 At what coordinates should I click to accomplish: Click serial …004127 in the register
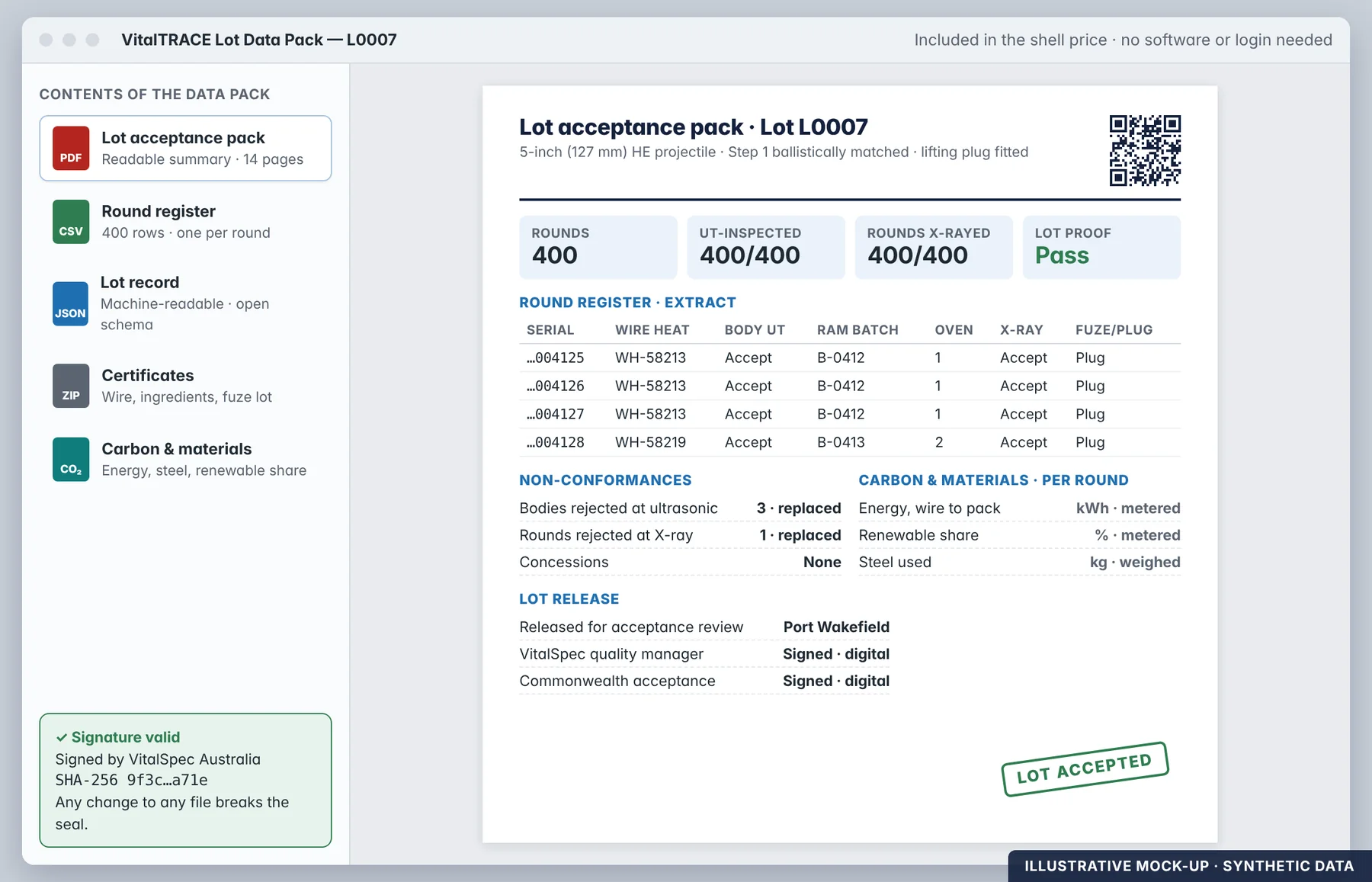click(556, 414)
